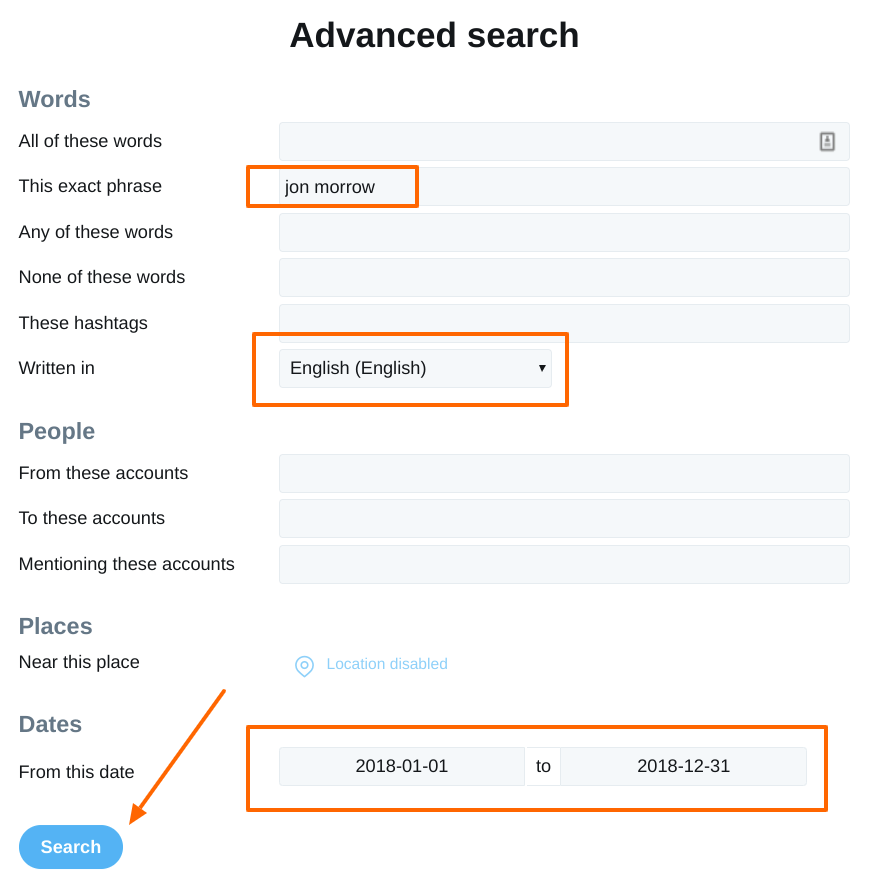
Task: Click the Dates section heading
Action: pyautogui.click(x=50, y=724)
